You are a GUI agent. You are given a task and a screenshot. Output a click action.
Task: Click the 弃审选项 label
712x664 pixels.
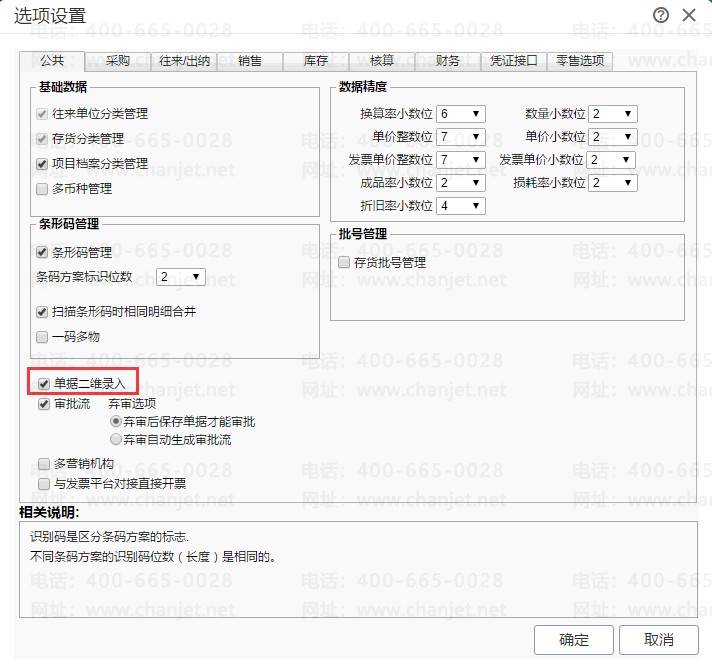(132, 404)
